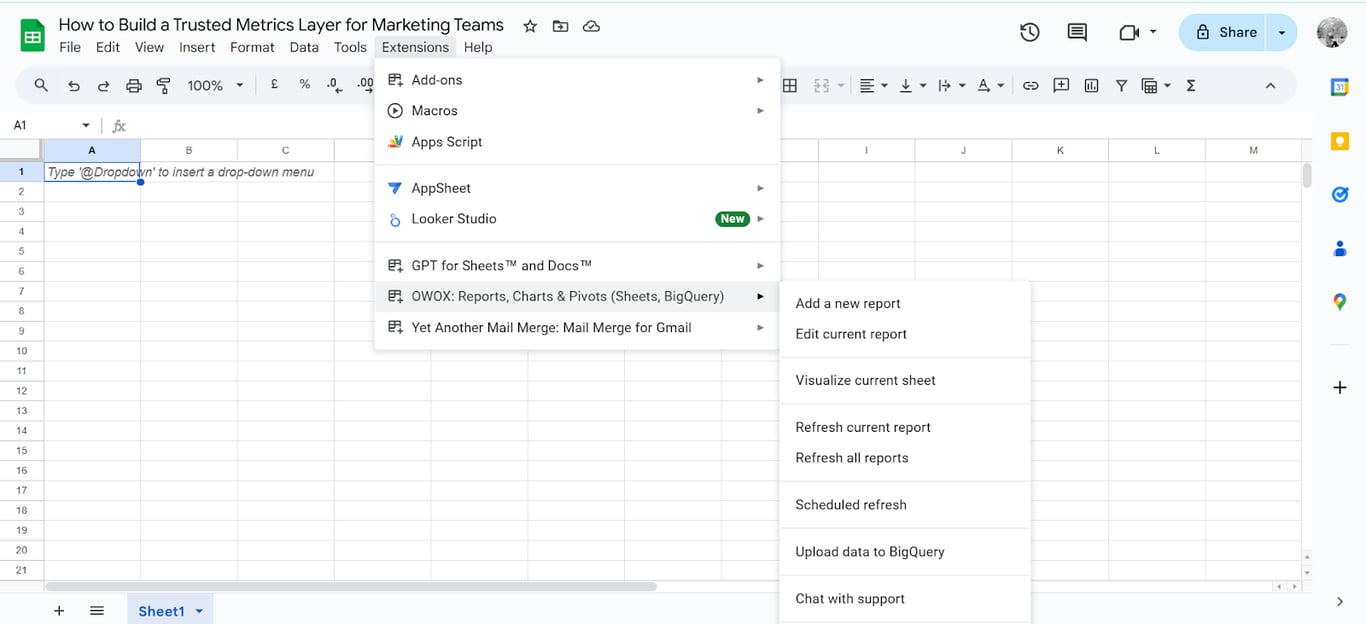
Task: Open Google Calendar side panel
Action: 1340,87
